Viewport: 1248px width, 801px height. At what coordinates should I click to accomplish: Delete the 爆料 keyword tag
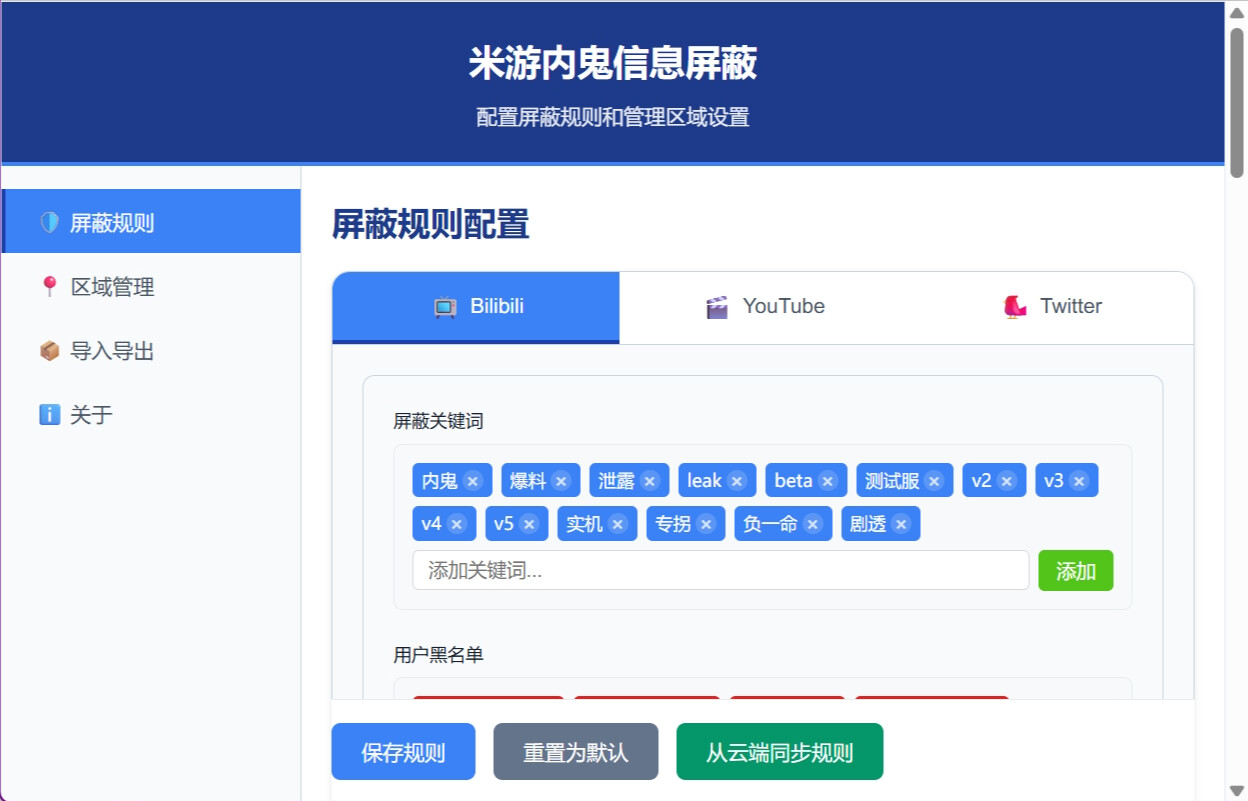[561, 481]
